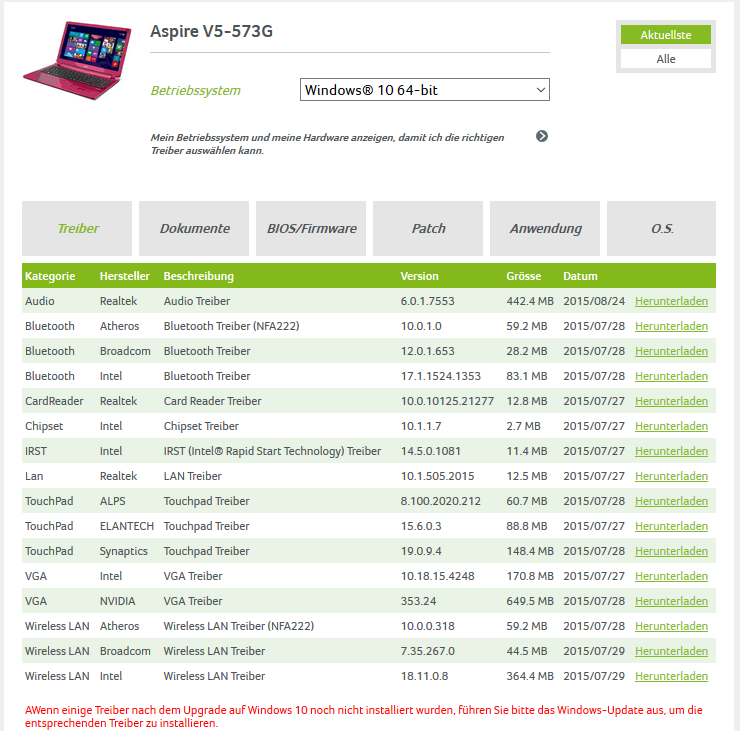Open the BIOS/Firmware tab
Image resolution: width=740 pixels, height=731 pixels.
coord(311,228)
